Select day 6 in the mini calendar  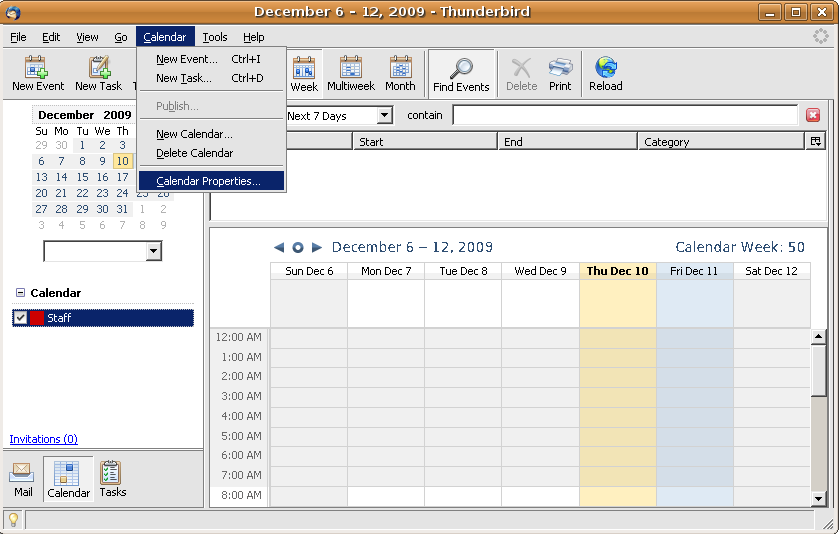(x=41, y=161)
